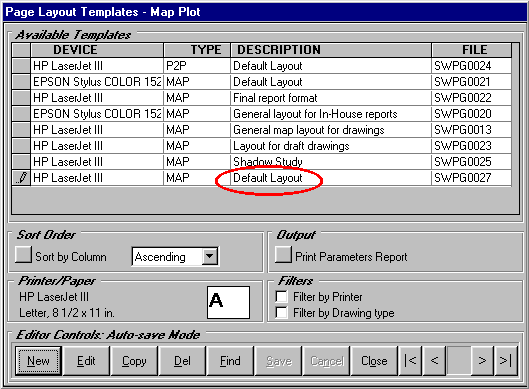Click the P2P type cell

197,66
